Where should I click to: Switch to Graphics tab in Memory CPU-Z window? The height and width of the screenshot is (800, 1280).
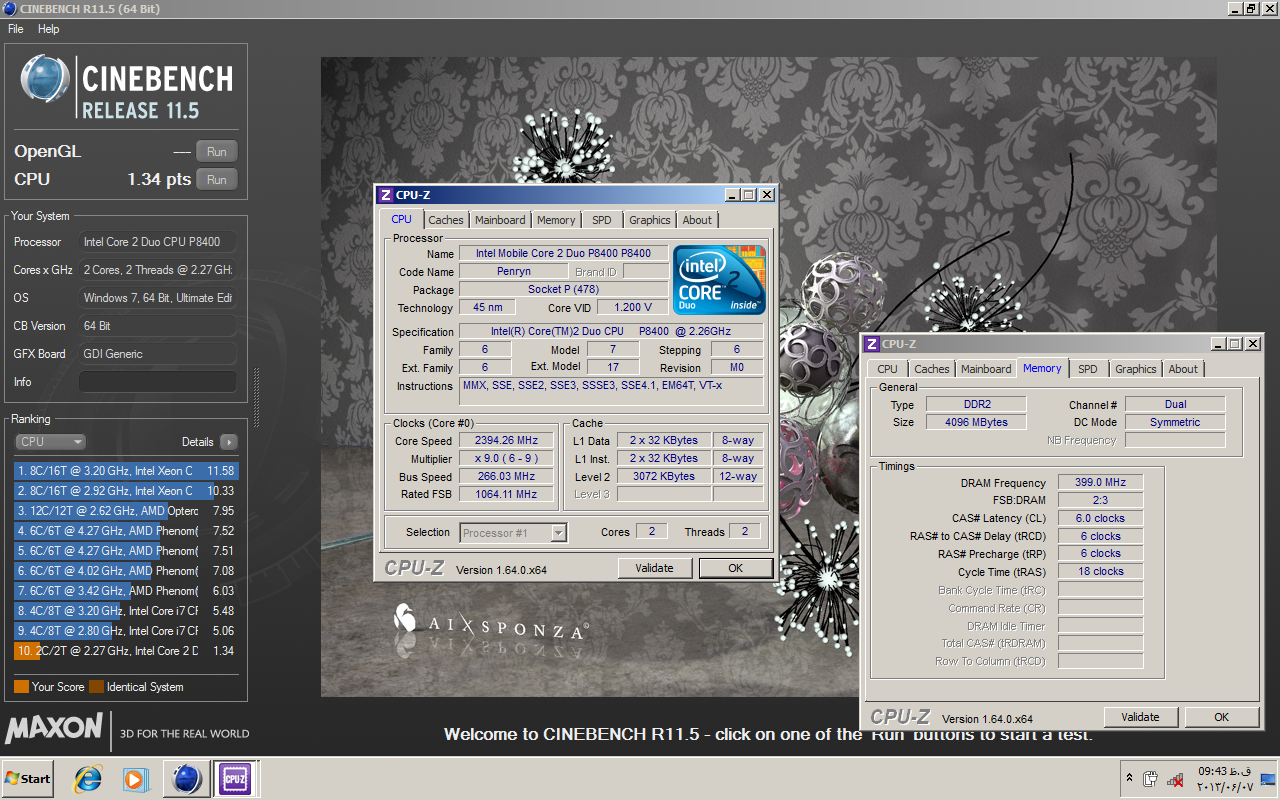pyautogui.click(x=1136, y=369)
